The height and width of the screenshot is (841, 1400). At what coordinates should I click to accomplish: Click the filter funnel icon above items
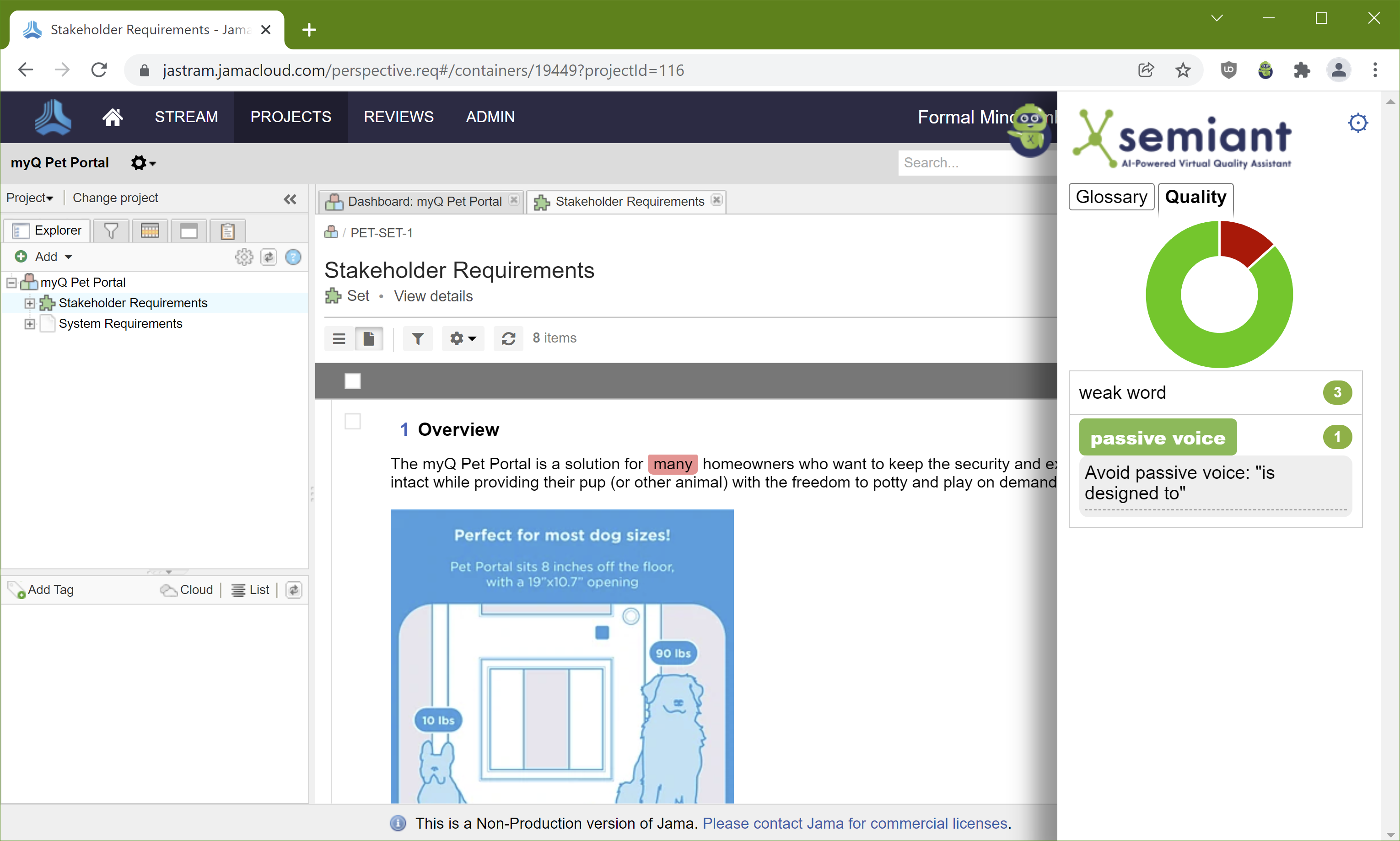(417, 338)
